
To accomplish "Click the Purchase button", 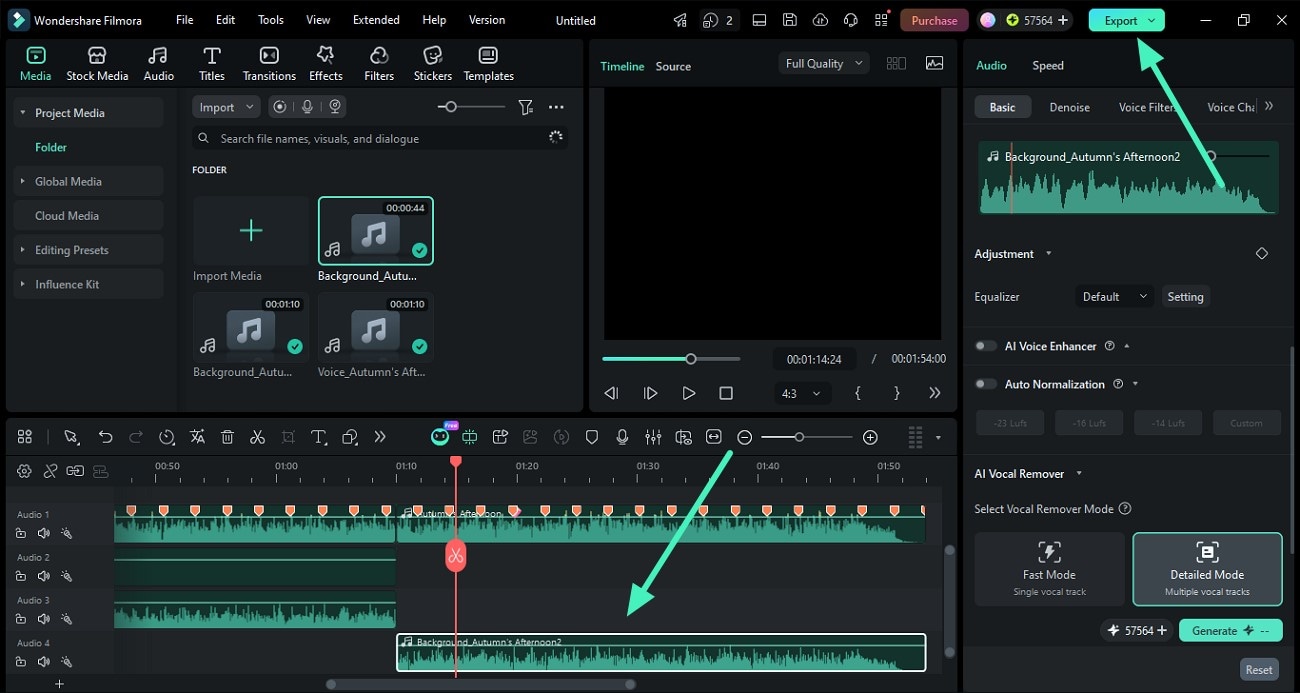I will pos(934,20).
